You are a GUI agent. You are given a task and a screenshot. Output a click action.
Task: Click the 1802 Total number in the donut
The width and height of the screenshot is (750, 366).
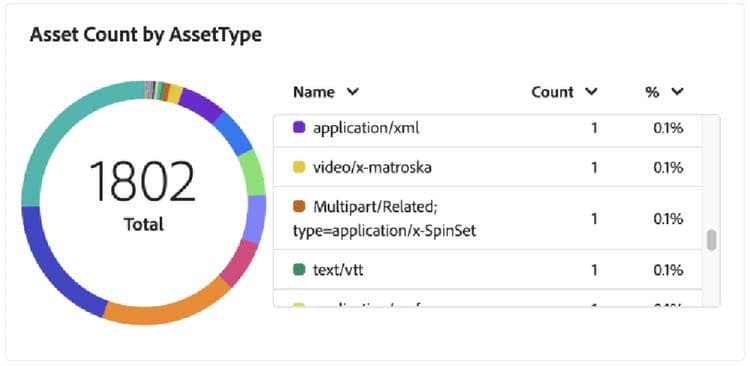143,181
